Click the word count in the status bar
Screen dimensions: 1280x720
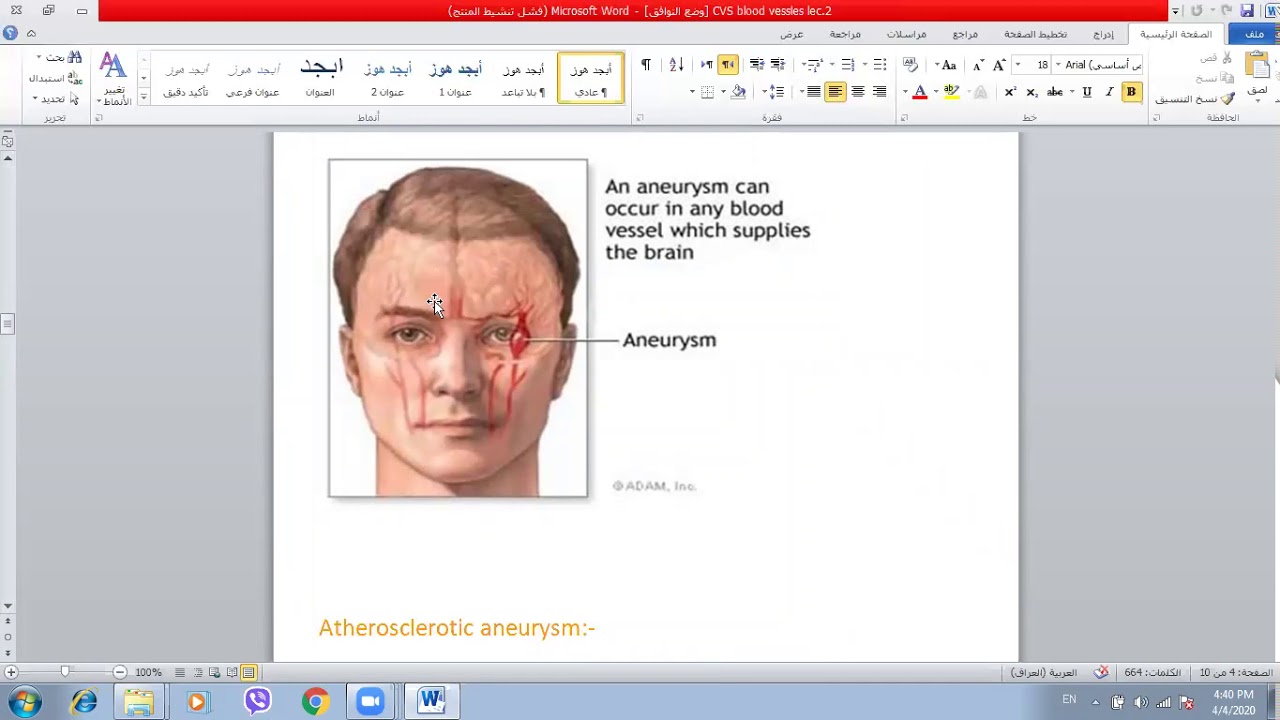coord(1152,673)
